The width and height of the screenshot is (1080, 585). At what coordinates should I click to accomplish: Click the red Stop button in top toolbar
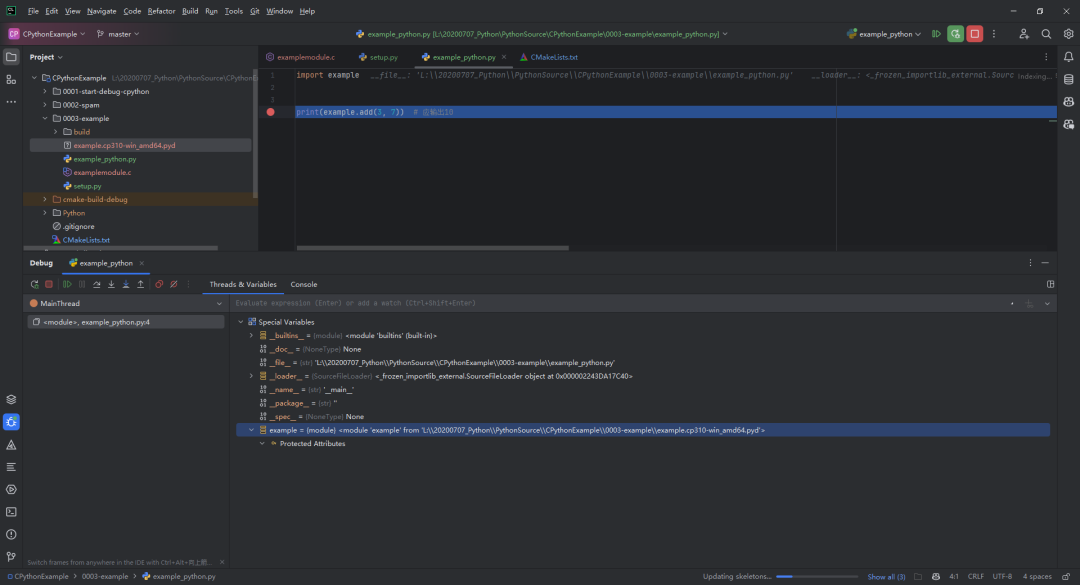tap(975, 34)
